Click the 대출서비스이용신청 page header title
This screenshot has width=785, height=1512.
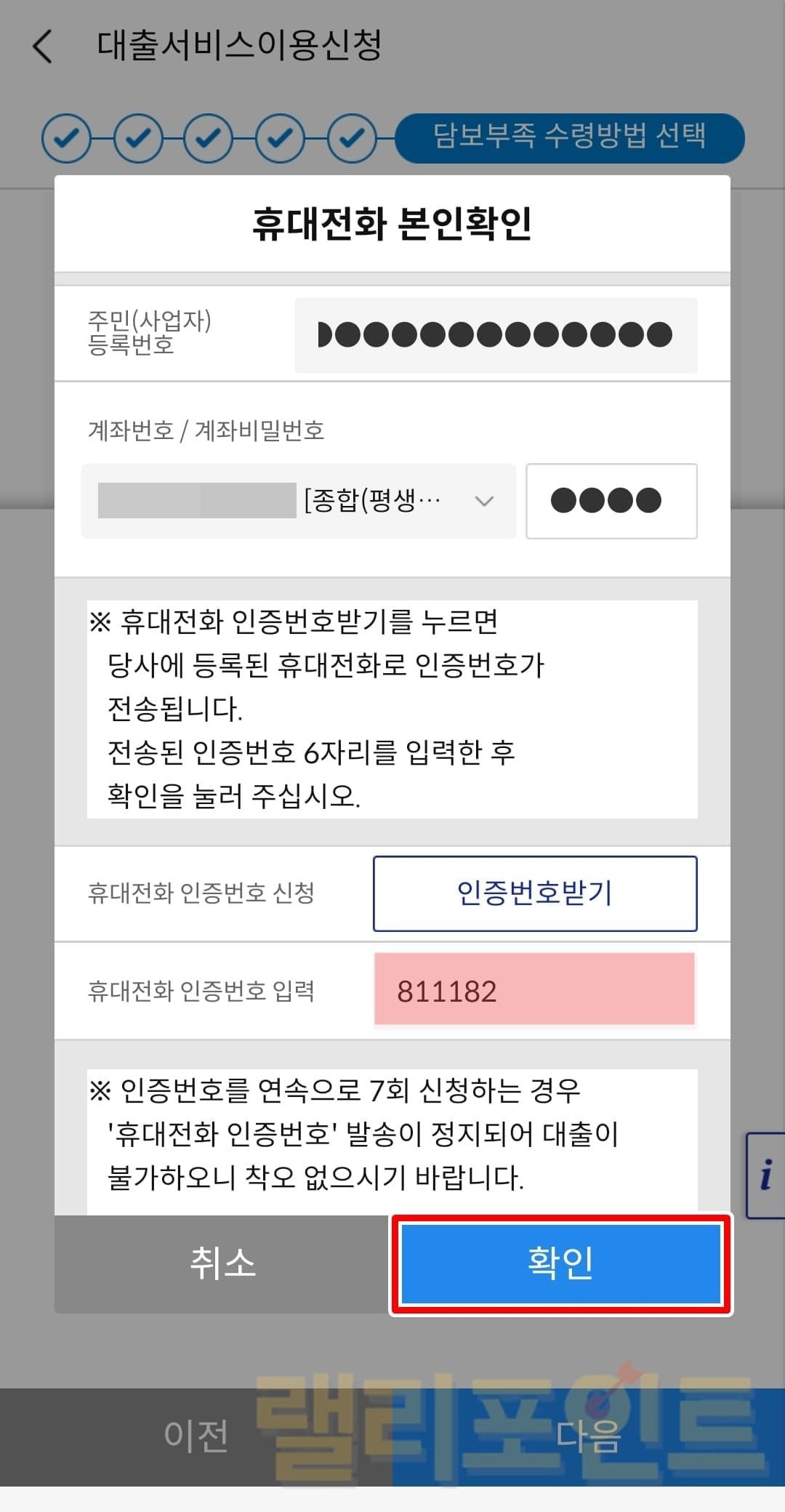click(x=239, y=47)
